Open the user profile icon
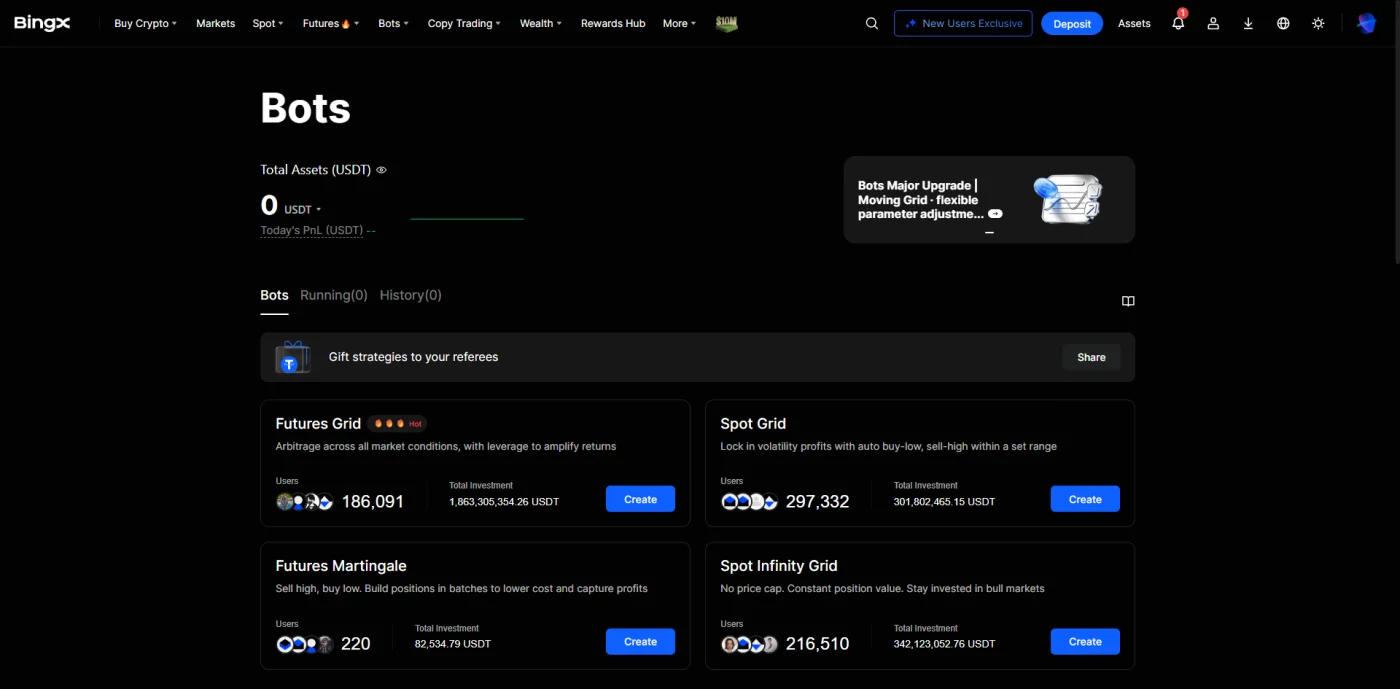Image resolution: width=1400 pixels, height=689 pixels. [x=1213, y=23]
